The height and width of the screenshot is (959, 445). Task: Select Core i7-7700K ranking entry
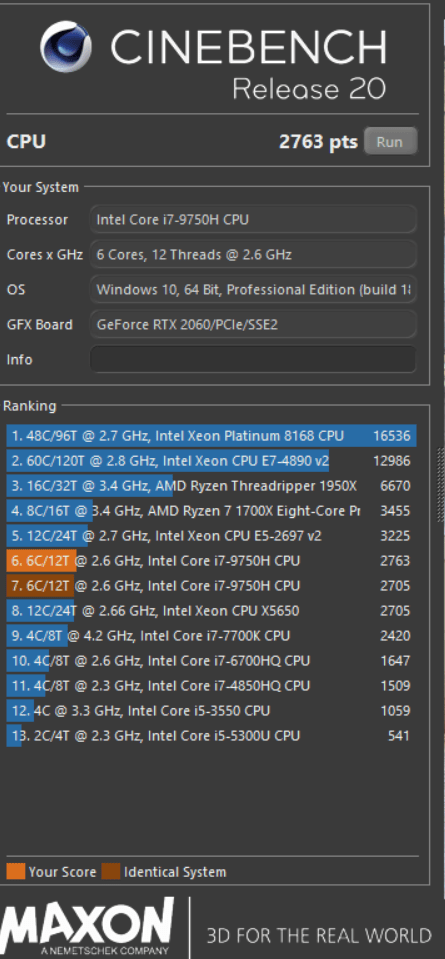pyautogui.click(x=211, y=635)
